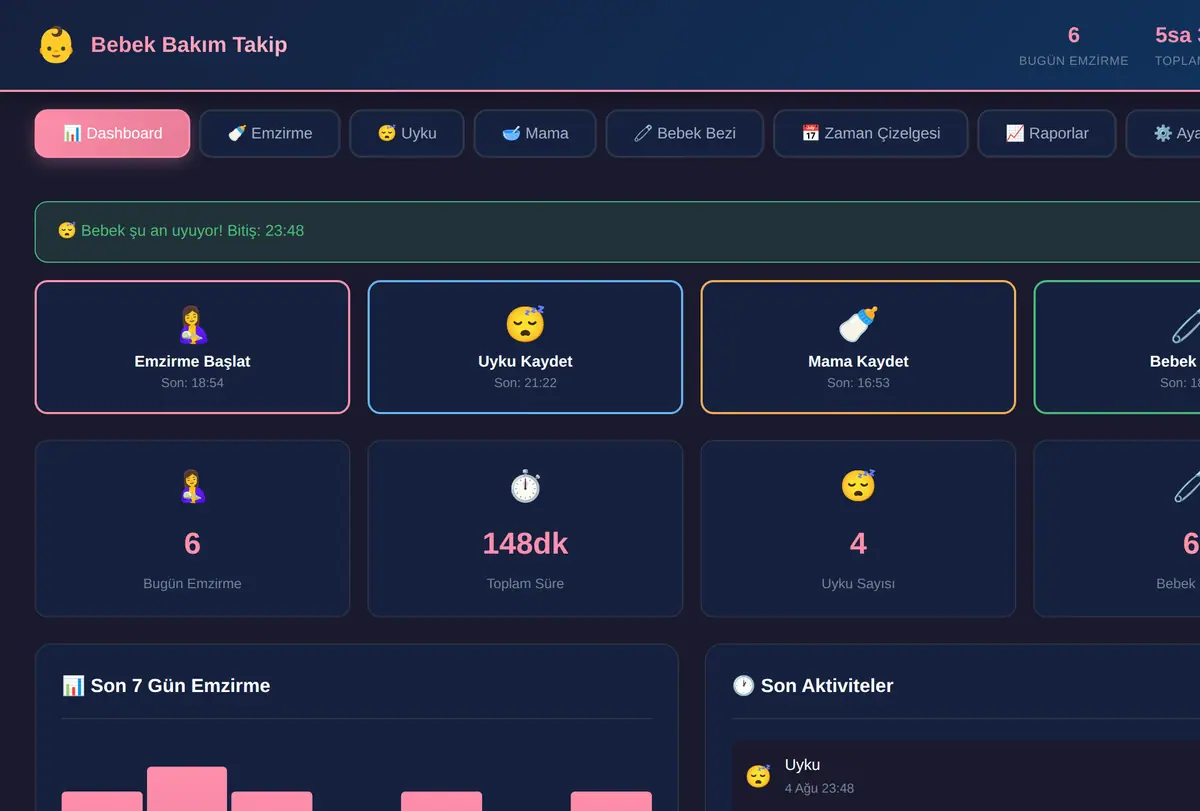Click the bar chart icon beside Son 7 Gün Emzirme
Image resolution: width=1200 pixels, height=811 pixels.
73,685
